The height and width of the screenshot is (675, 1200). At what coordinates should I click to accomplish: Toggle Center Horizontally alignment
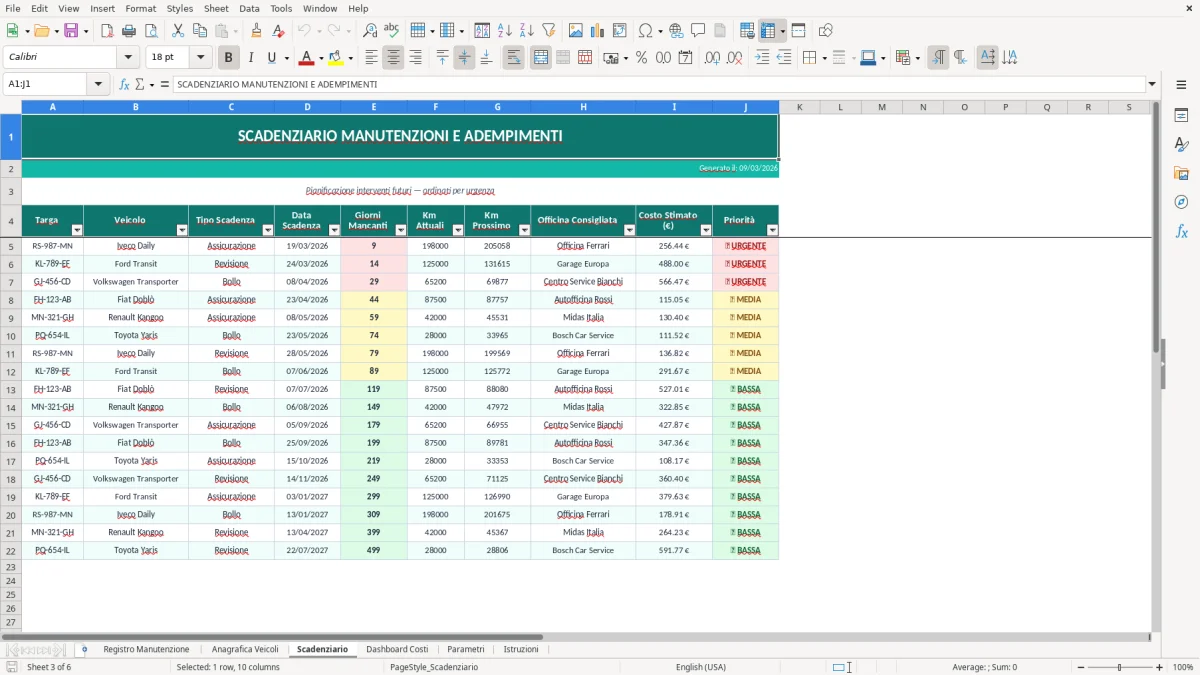click(x=393, y=58)
